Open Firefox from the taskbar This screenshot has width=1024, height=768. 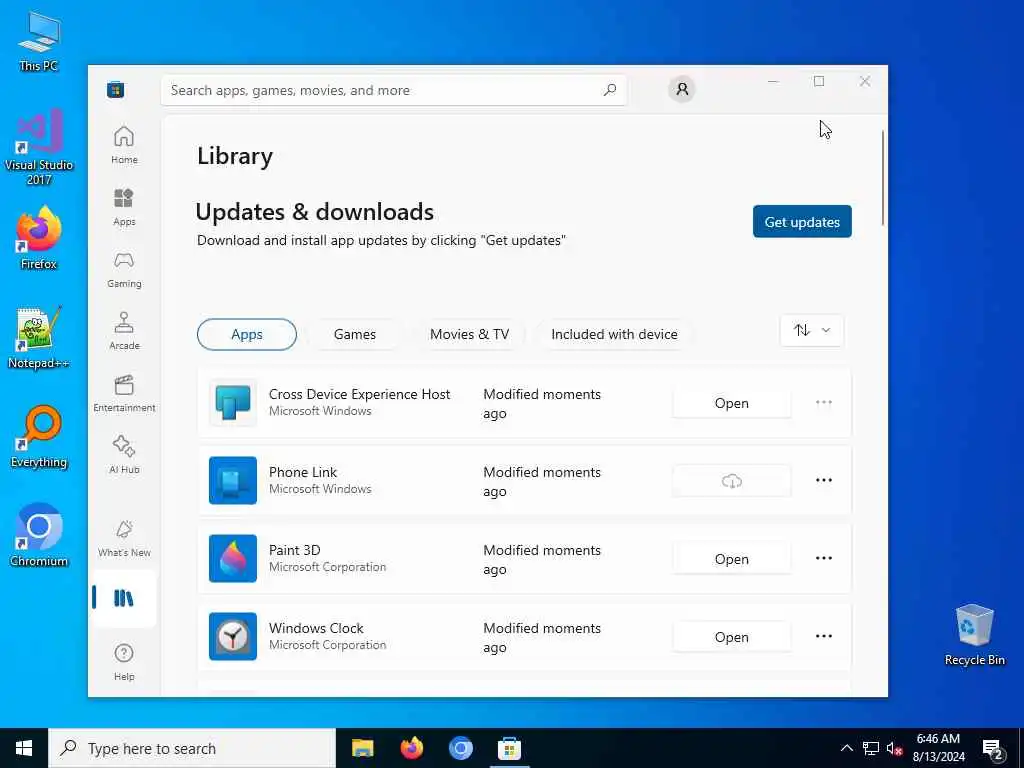pos(411,748)
